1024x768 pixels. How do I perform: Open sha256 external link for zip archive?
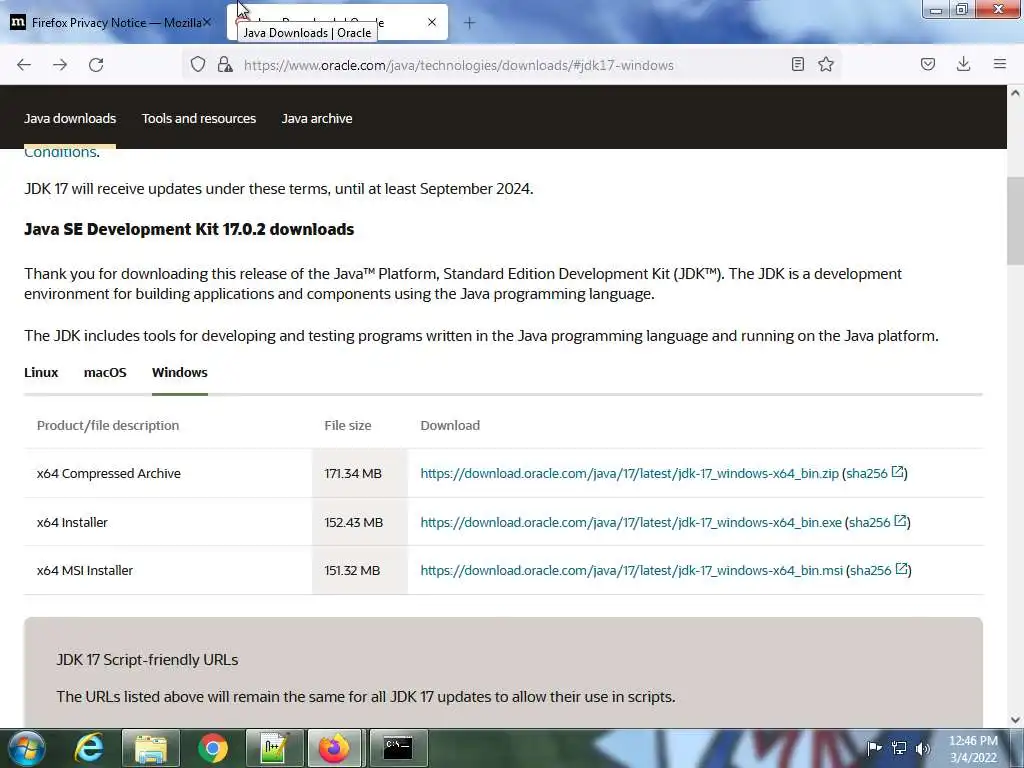click(x=898, y=472)
